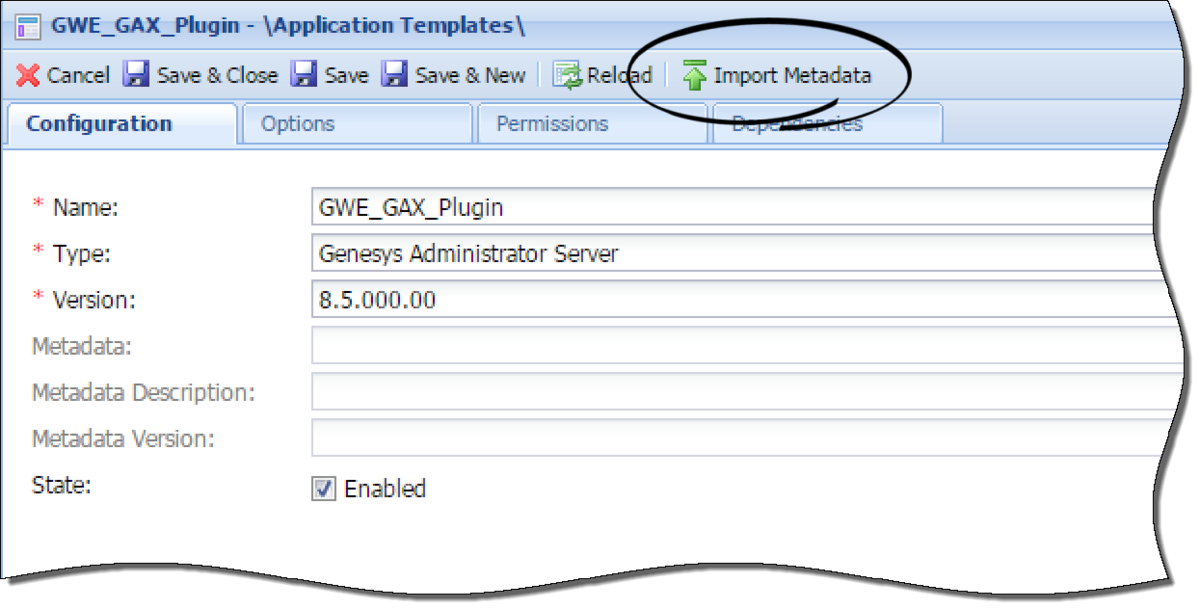Open the Options tab
The image size is (1200, 610).
point(356,124)
